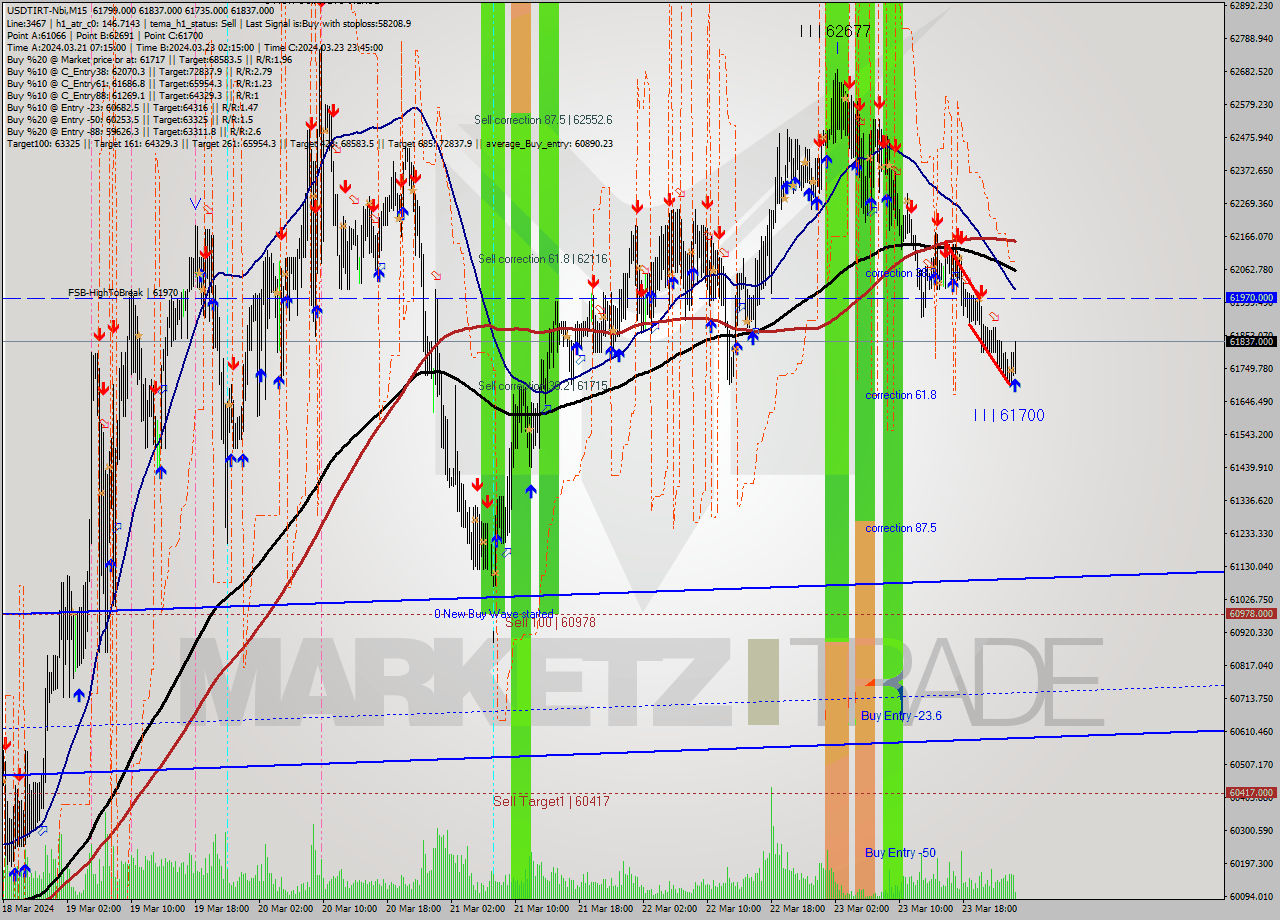
Task: Click the blue correction 38.2 label
Action: click(901, 273)
